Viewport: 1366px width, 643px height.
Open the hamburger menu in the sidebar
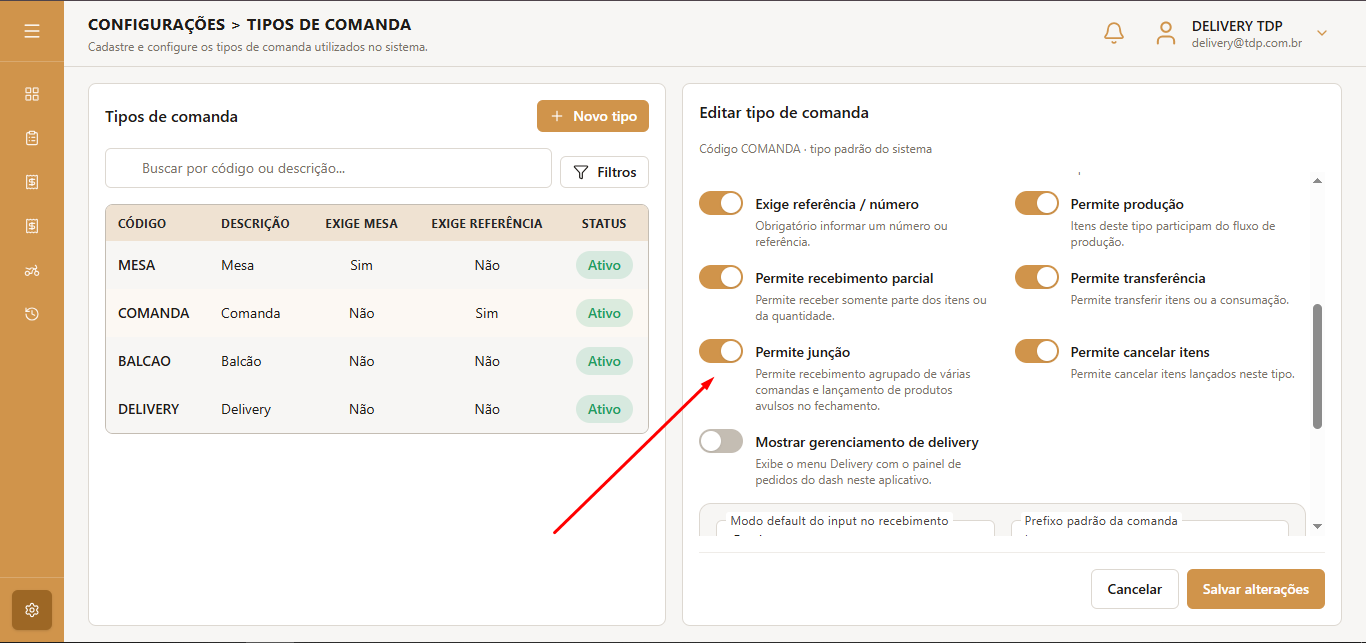click(32, 31)
